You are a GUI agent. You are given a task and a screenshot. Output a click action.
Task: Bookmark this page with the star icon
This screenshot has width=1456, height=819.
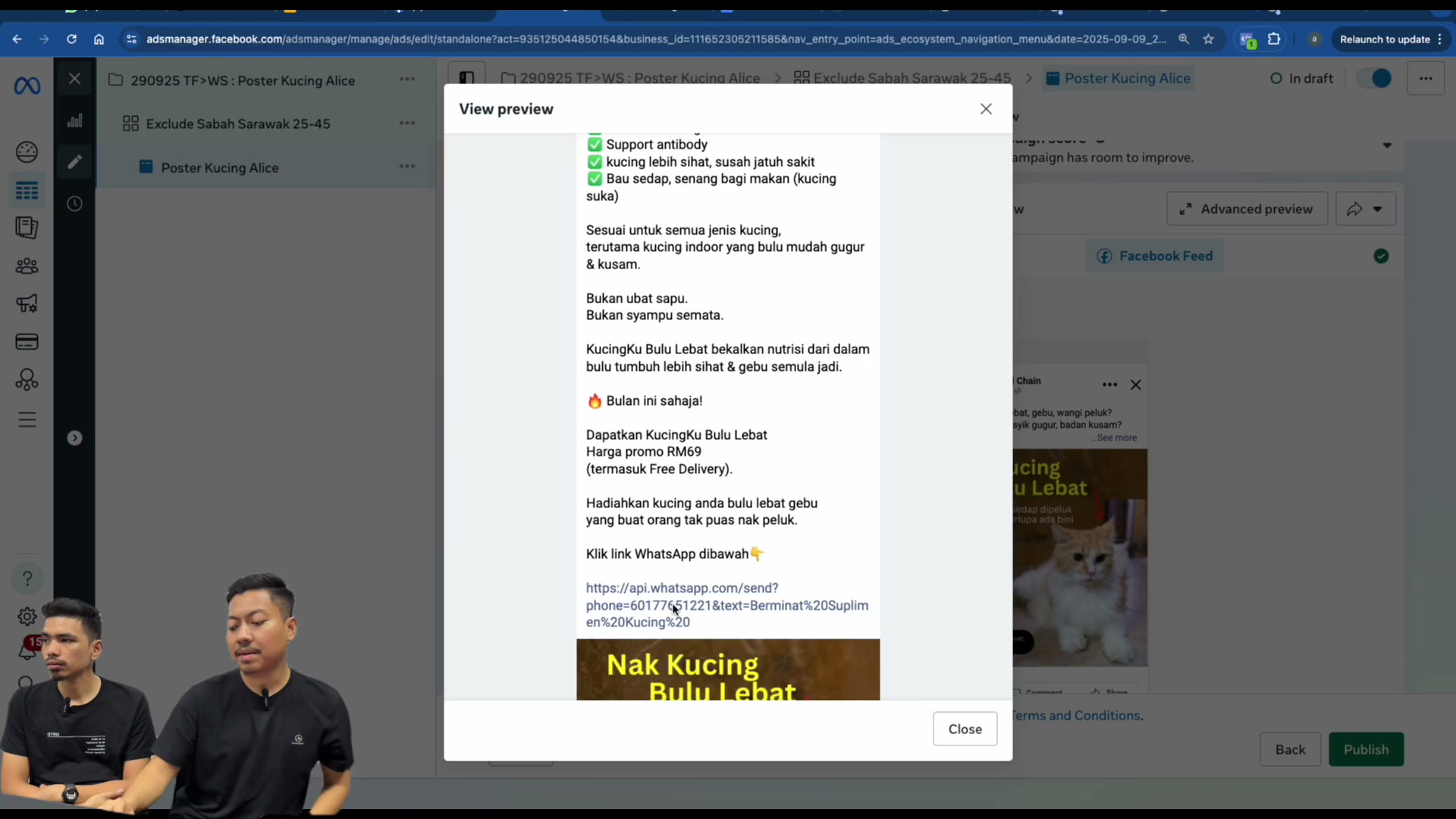point(1208,39)
